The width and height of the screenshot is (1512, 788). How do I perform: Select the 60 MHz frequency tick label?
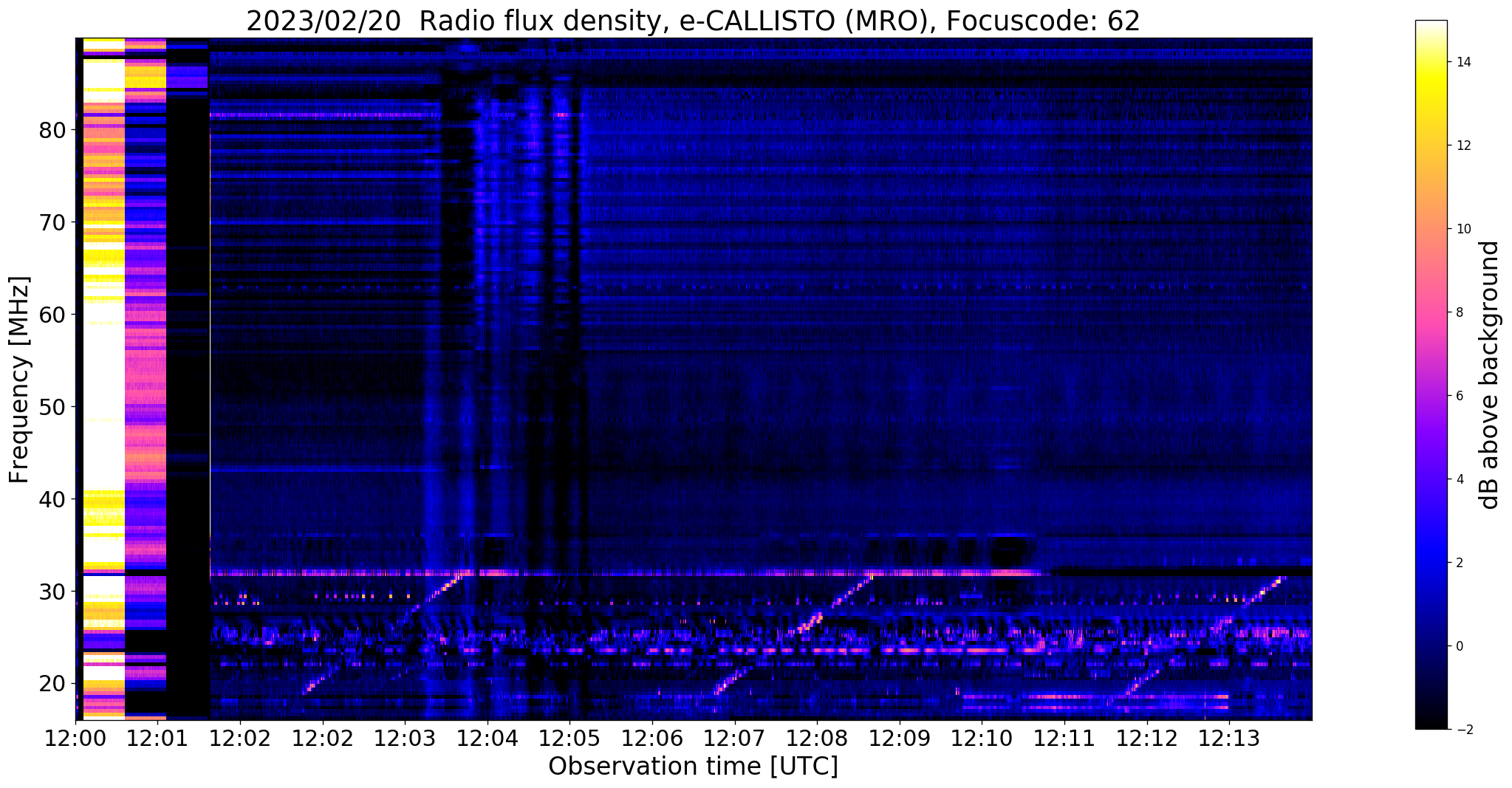(52, 315)
